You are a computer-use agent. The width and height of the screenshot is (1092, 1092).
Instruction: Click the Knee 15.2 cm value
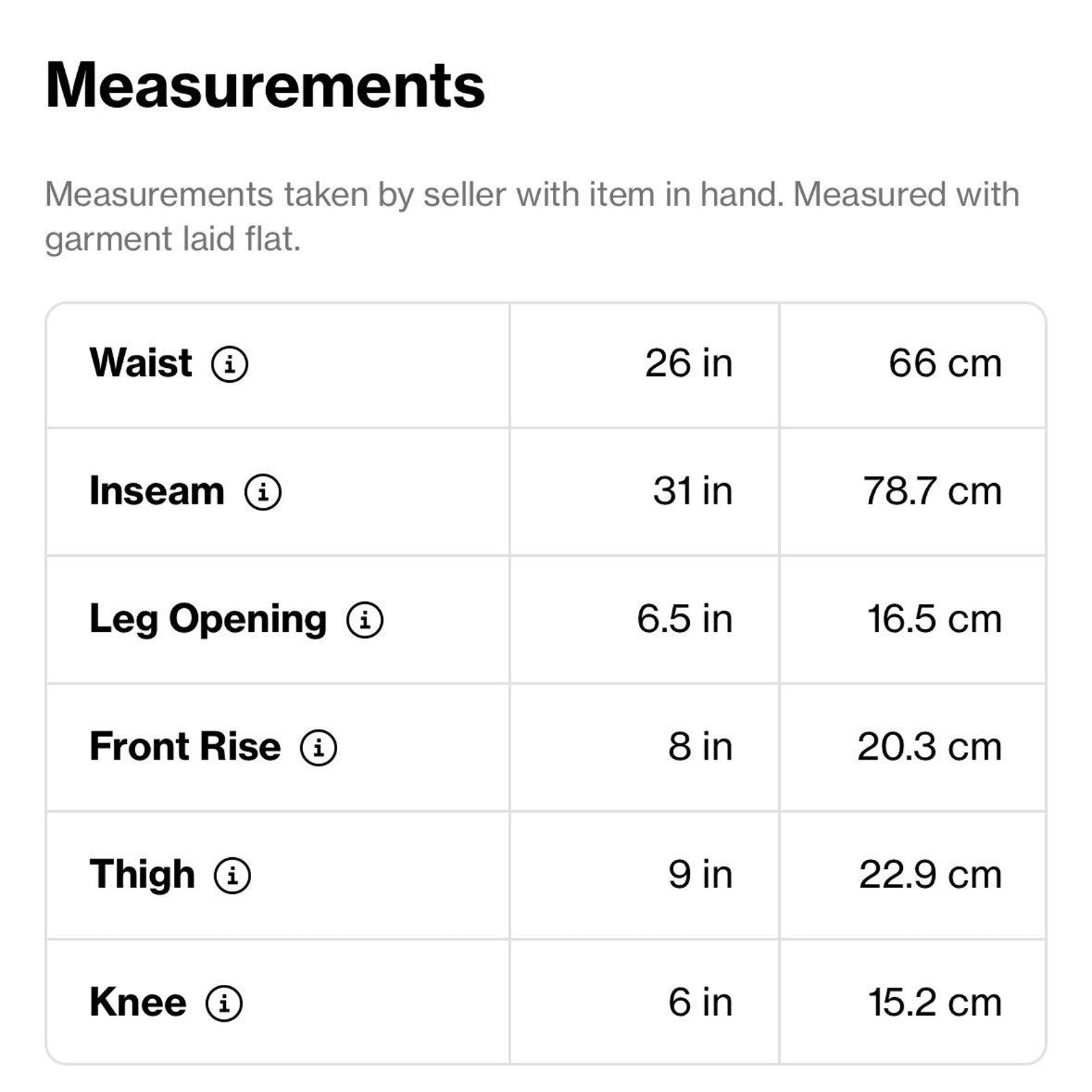(x=934, y=1003)
